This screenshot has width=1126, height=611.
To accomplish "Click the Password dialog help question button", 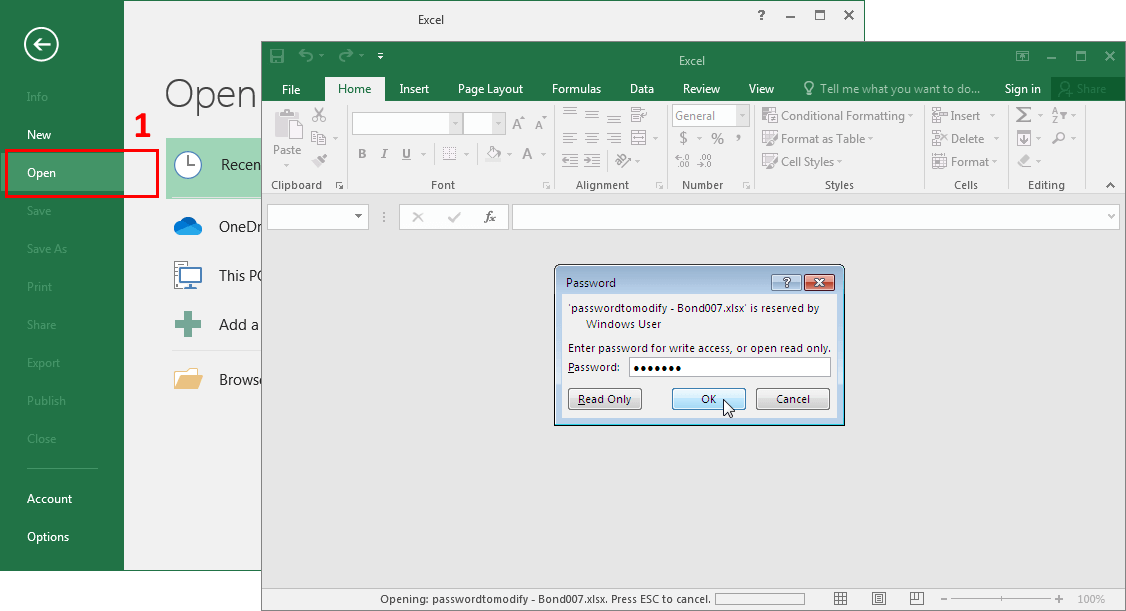I will (786, 282).
